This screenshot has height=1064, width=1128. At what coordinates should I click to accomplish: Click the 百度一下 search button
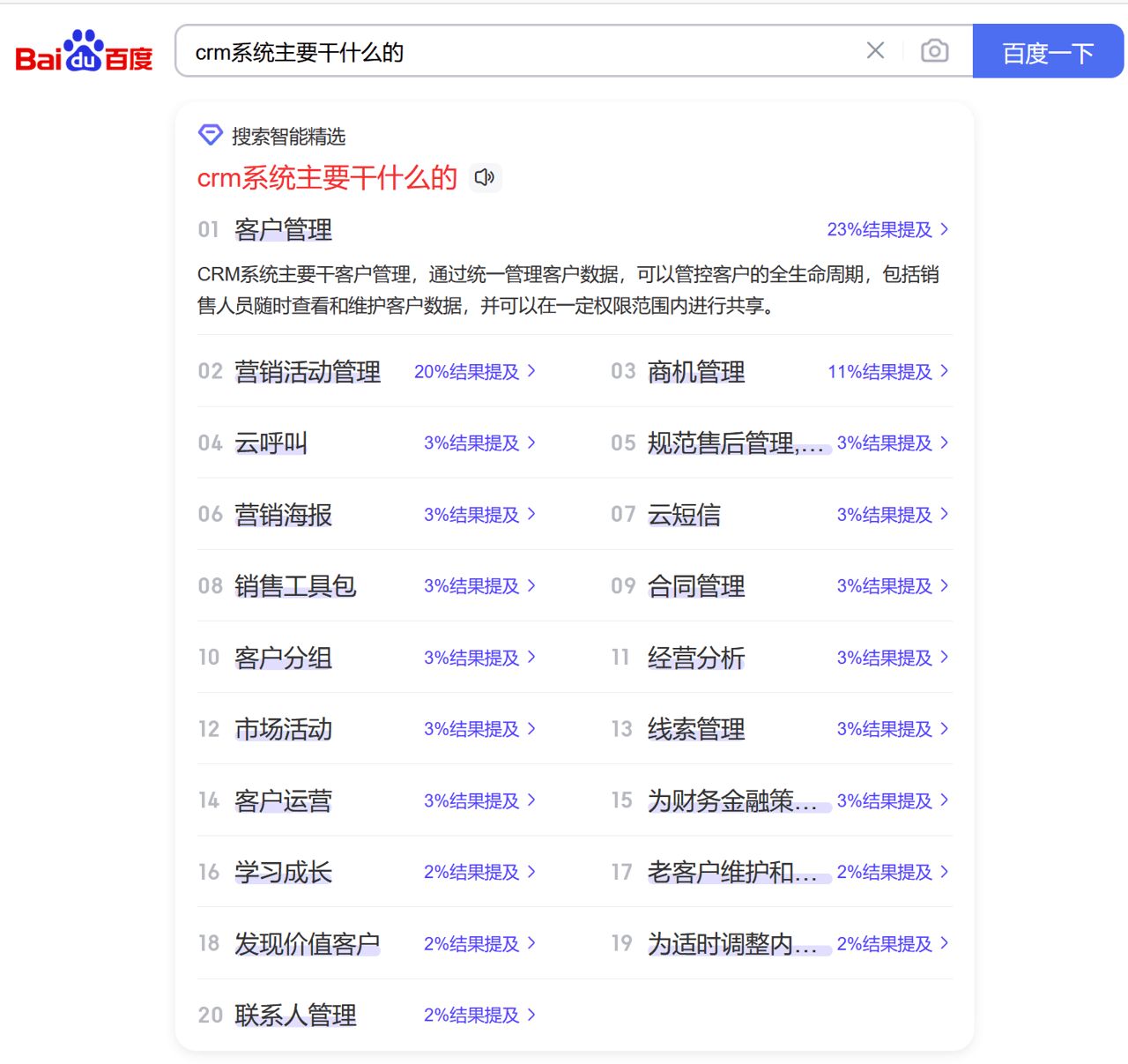click(x=1048, y=52)
